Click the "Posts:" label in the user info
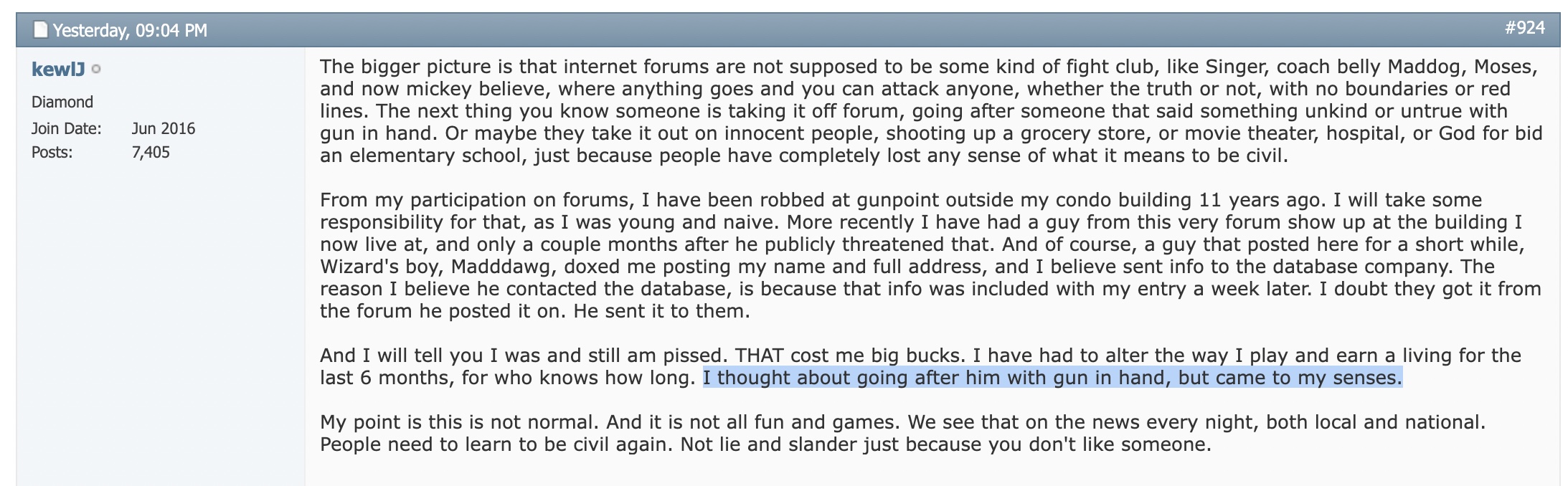This screenshot has height=486, width=1568. tap(52, 153)
